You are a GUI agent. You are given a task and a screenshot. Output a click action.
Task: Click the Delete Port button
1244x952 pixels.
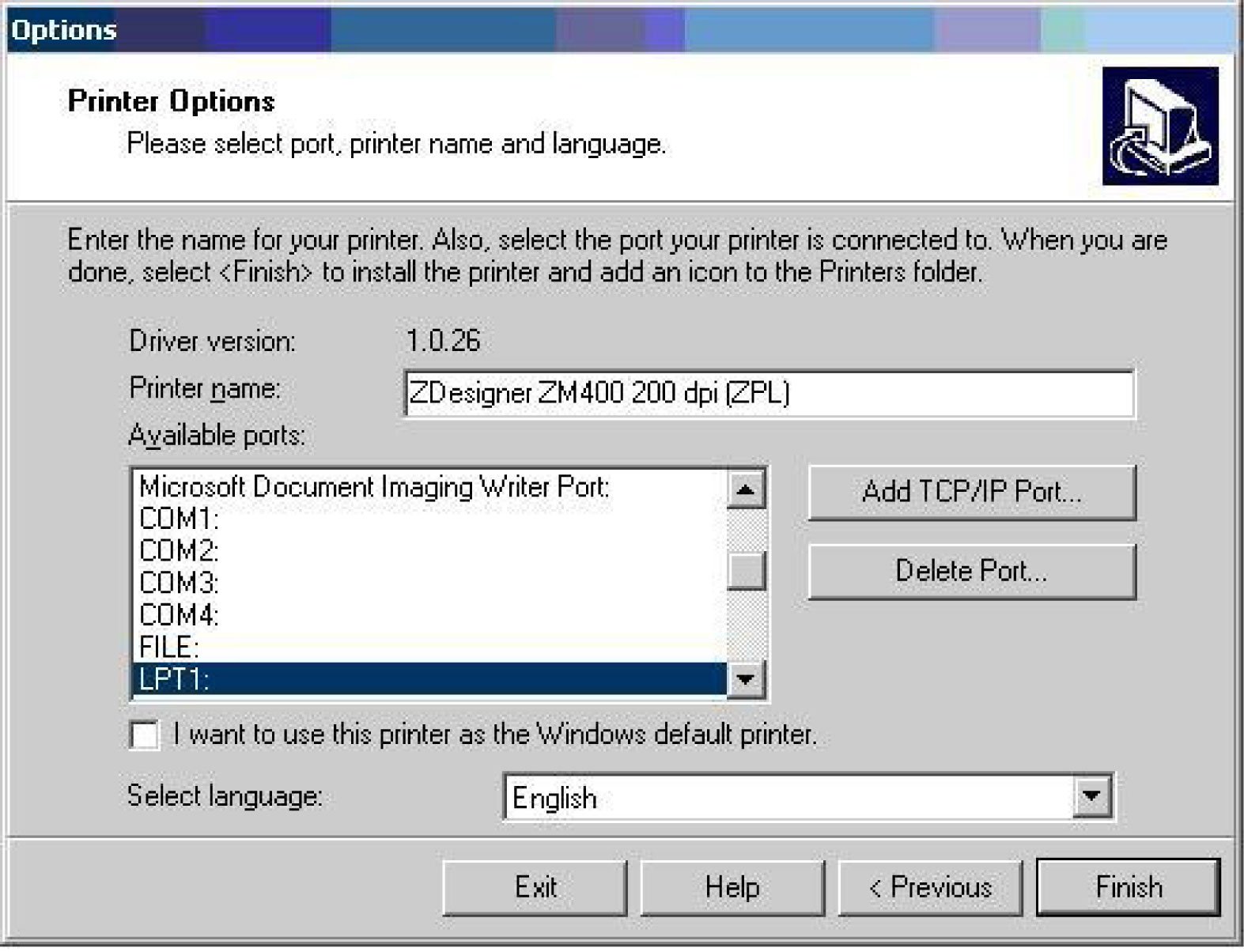[x=972, y=571]
